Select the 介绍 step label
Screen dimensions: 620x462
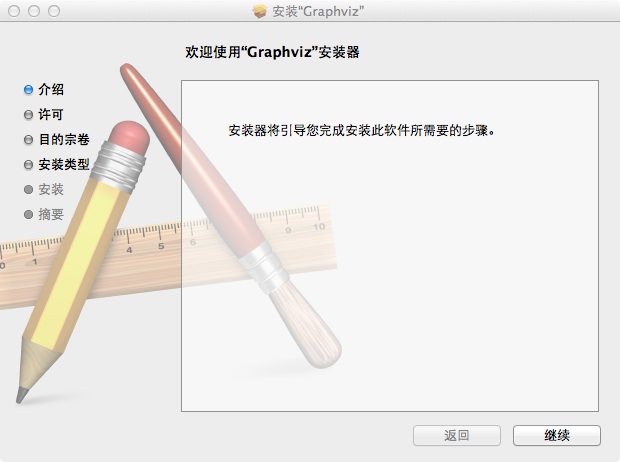coord(51,89)
